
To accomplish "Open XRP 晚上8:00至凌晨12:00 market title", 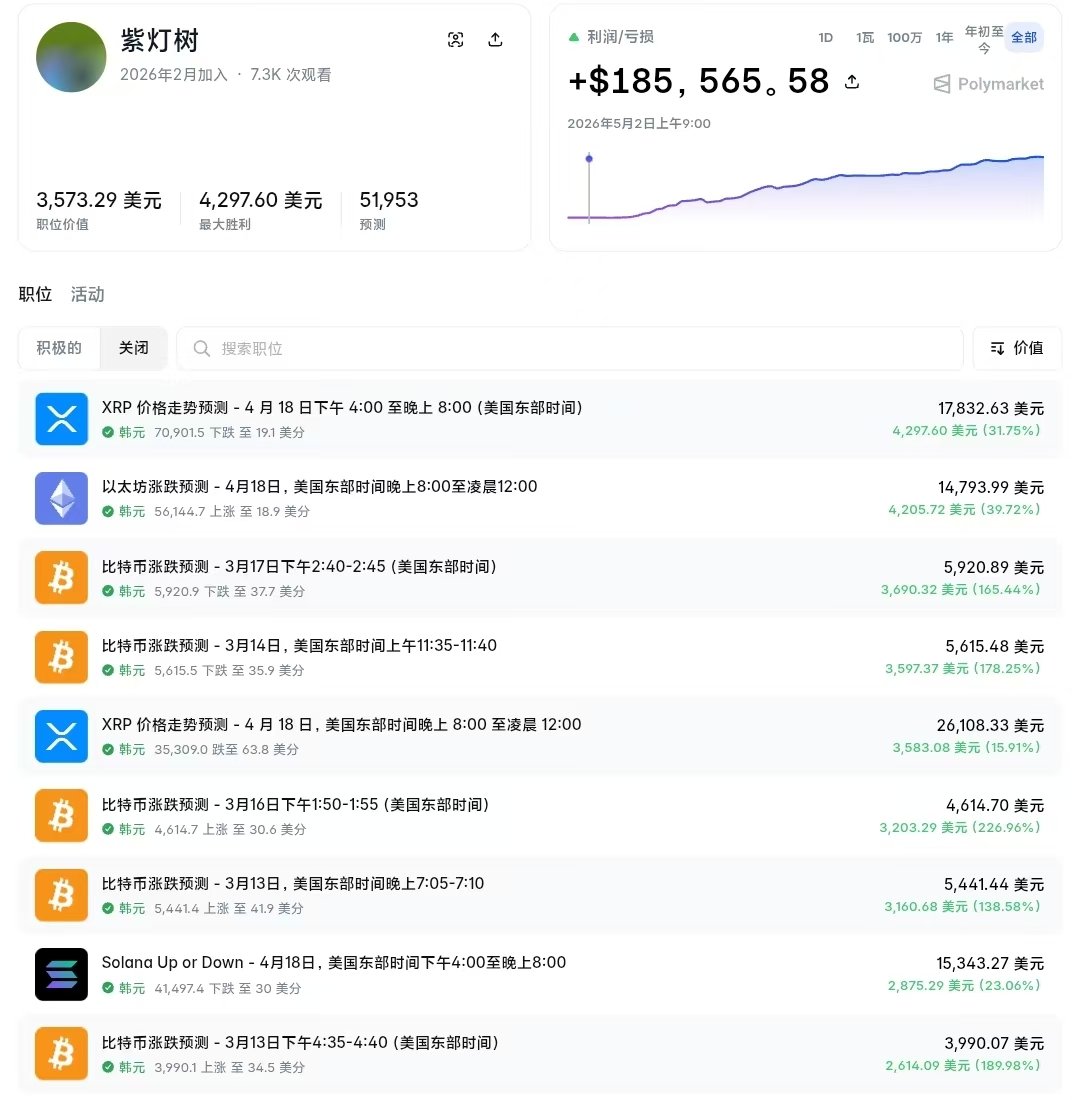I will pos(342,725).
